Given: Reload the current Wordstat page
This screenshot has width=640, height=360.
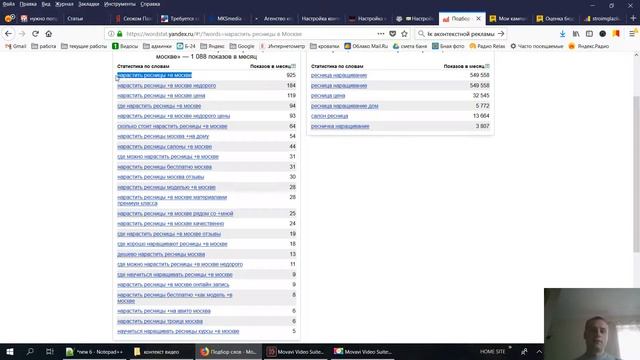Looking at the screenshot, I should click(36, 34).
